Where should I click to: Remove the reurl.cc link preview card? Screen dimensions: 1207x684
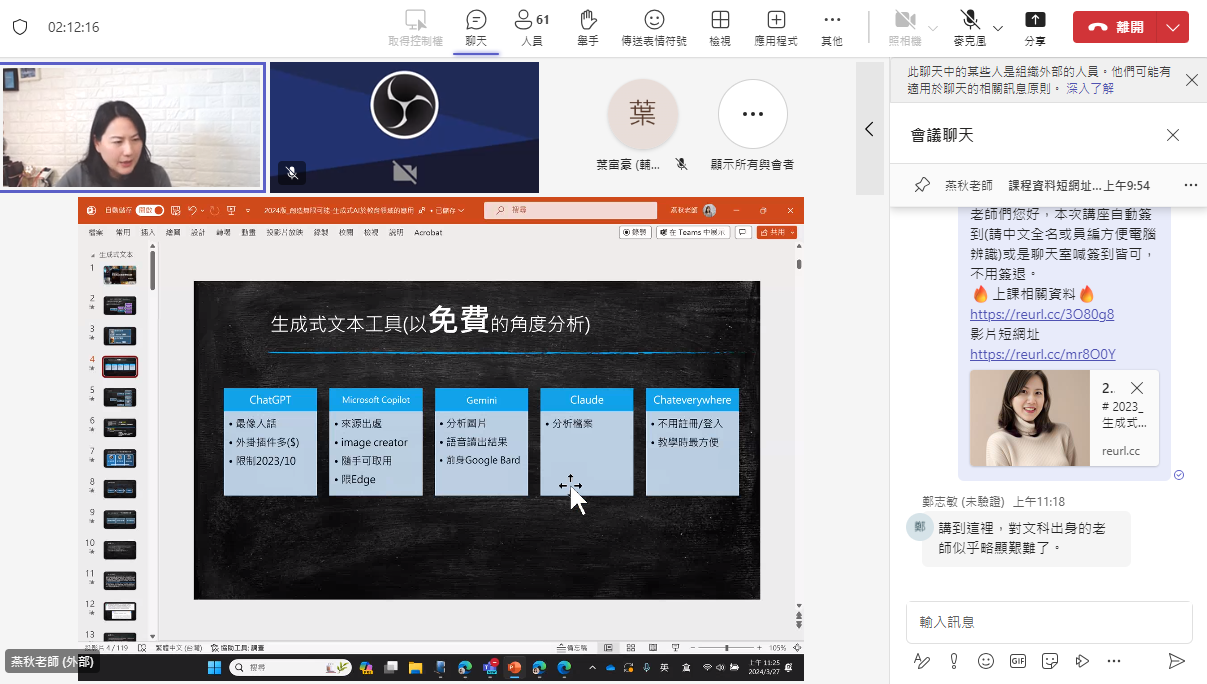pos(1137,388)
